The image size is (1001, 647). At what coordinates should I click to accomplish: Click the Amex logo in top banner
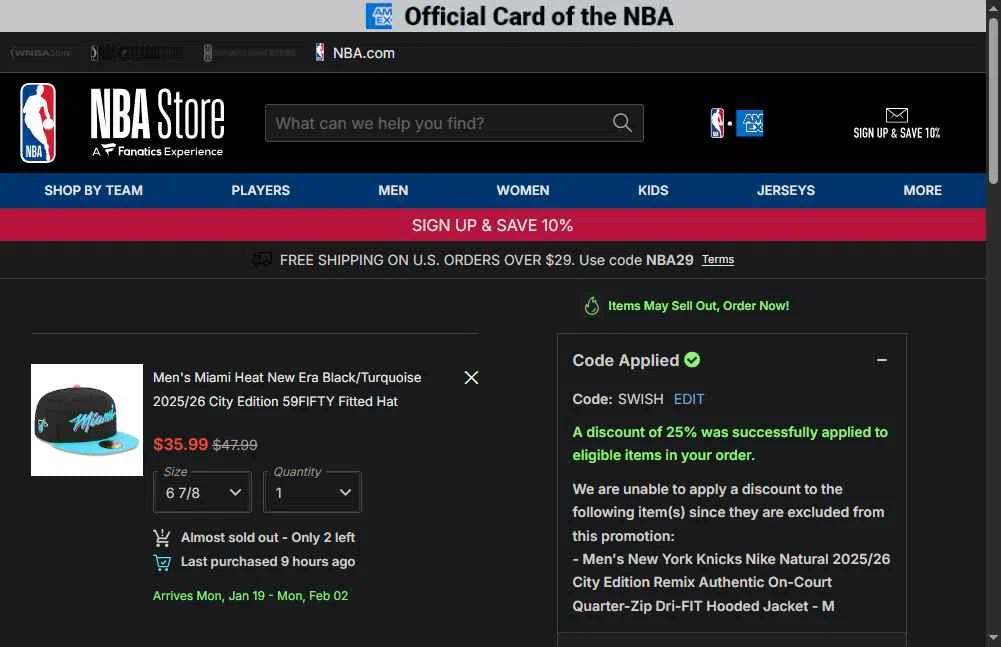[x=379, y=16]
